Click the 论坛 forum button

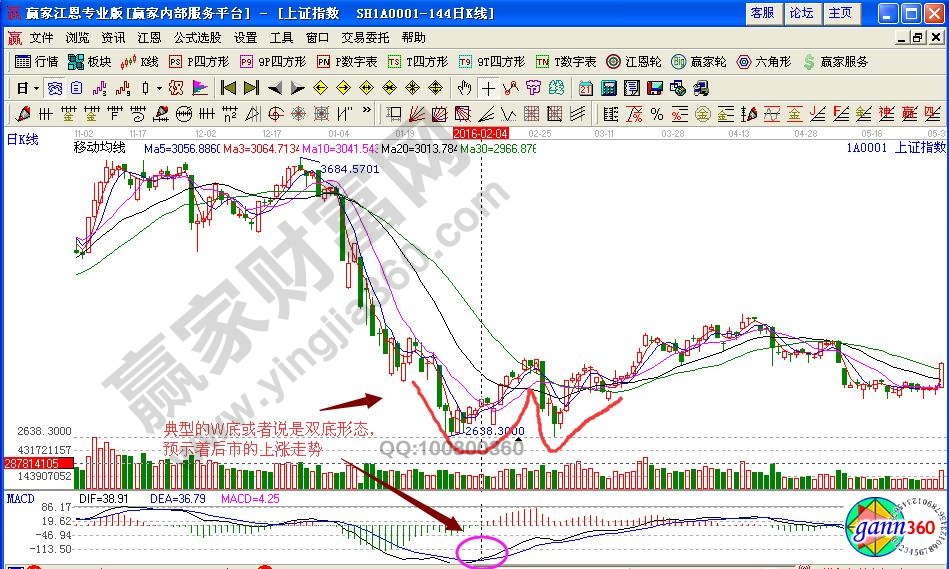click(x=801, y=13)
